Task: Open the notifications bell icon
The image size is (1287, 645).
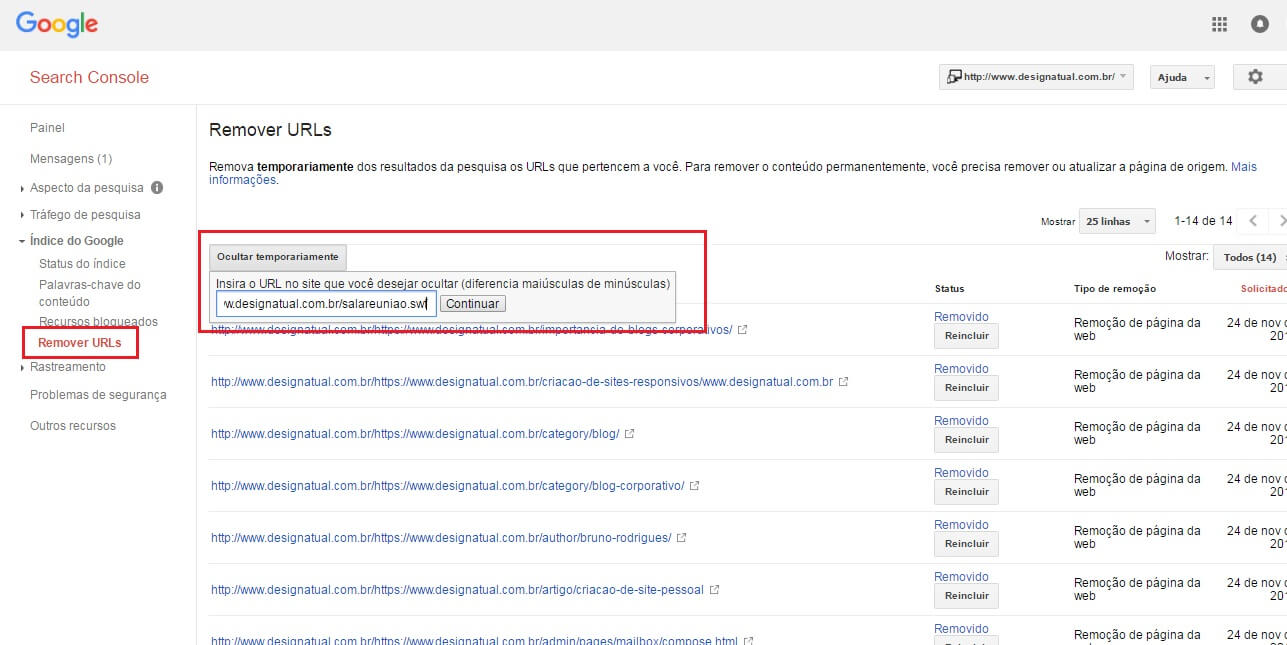Action: pyautogui.click(x=1260, y=24)
